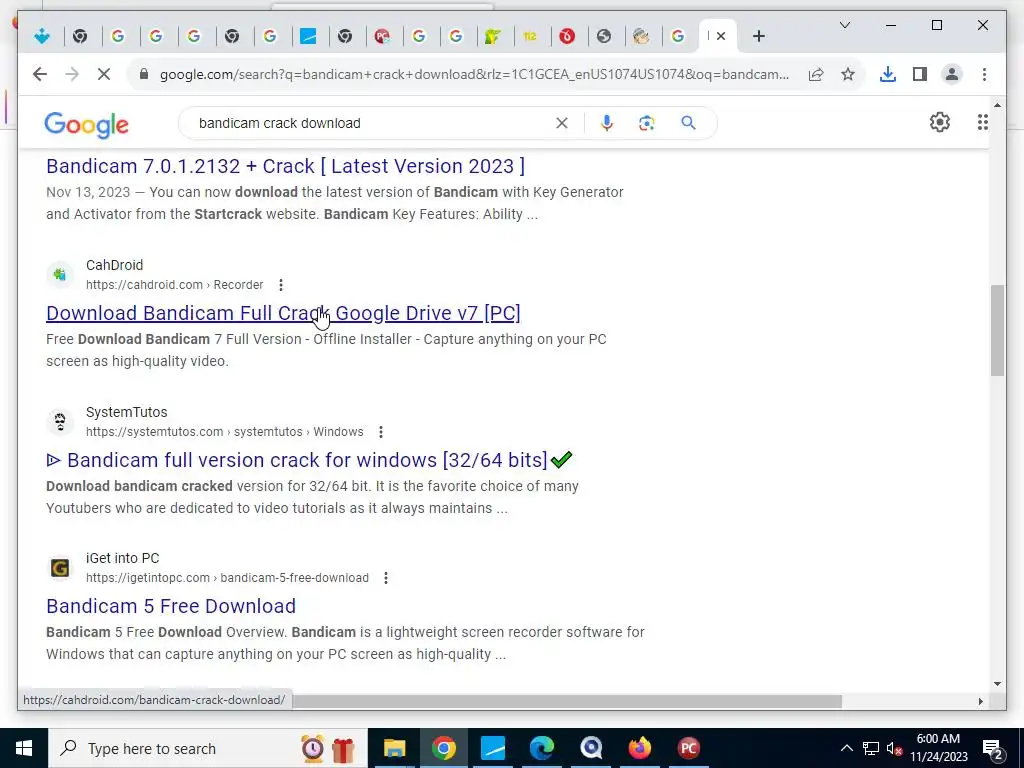Click the horizontal scrollbar thumb
The width and height of the screenshot is (1024, 768).
coord(566,701)
